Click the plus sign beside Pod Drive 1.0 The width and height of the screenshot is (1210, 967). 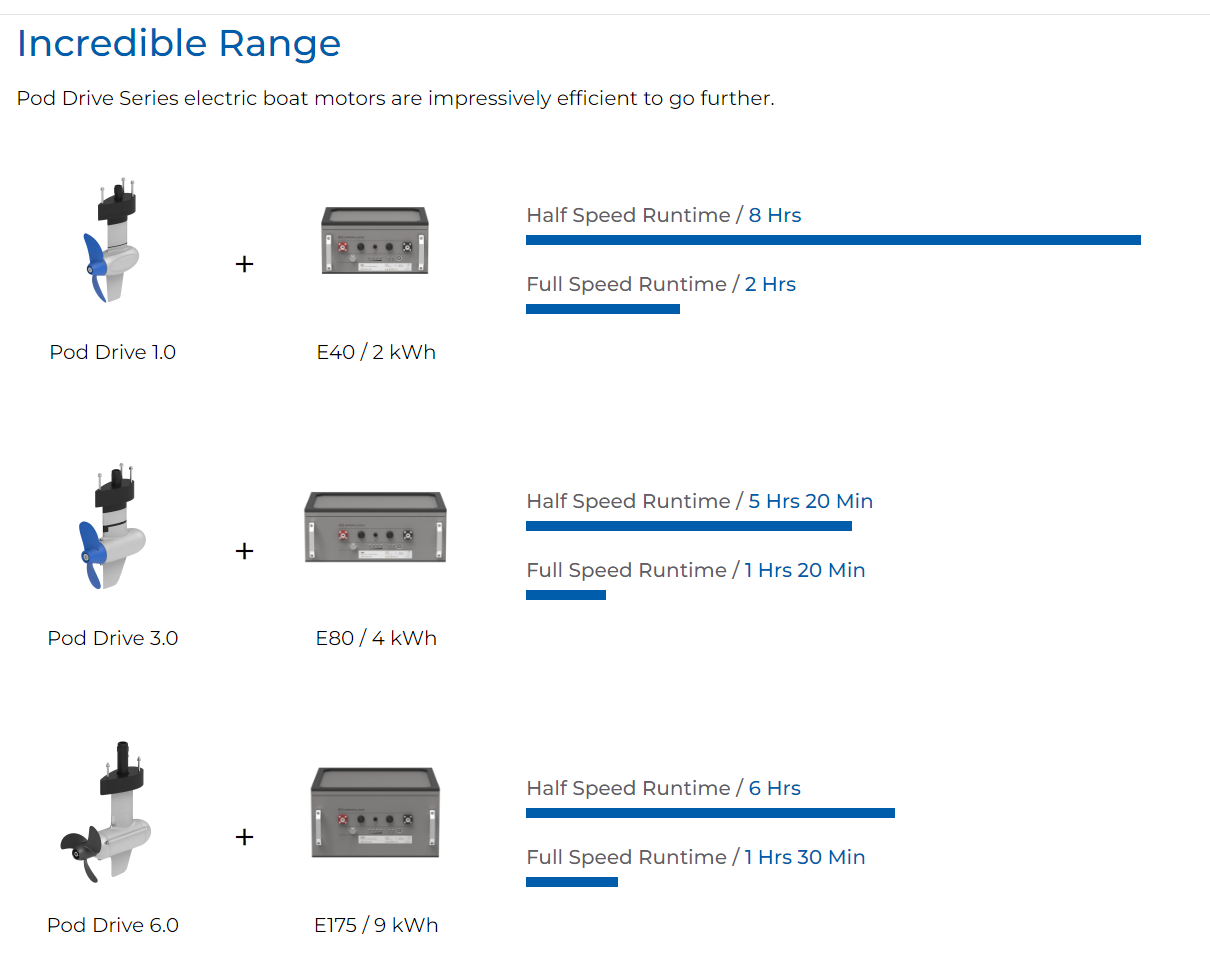coord(244,264)
